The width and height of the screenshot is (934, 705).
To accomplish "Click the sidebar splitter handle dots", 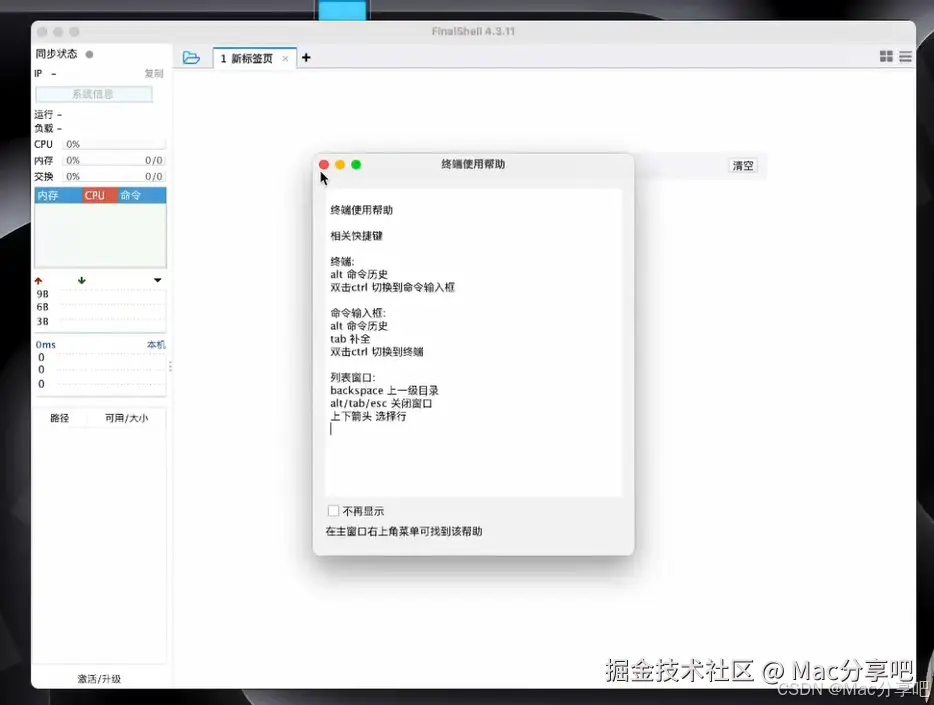I will (170, 367).
